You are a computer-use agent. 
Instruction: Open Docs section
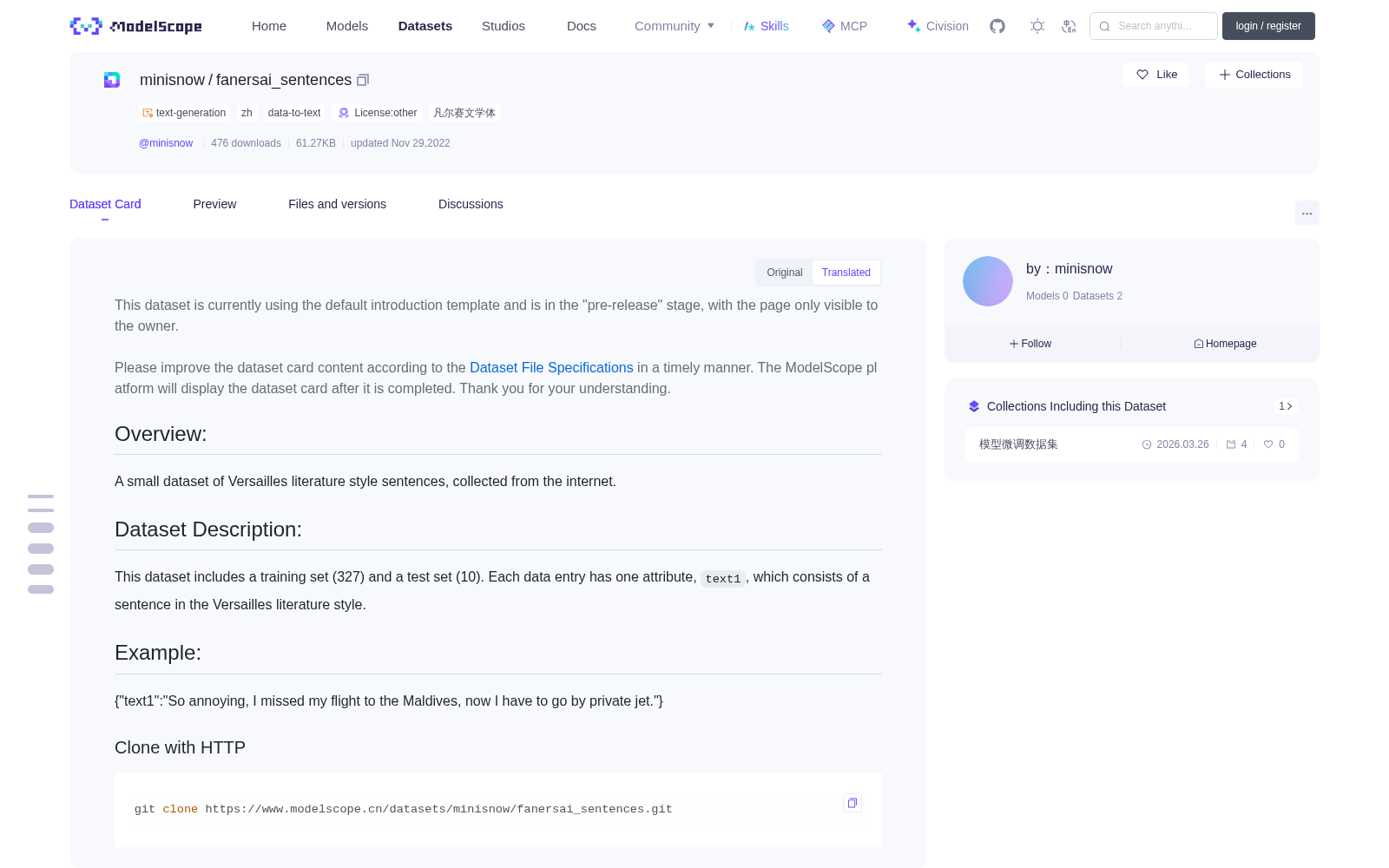[582, 26]
